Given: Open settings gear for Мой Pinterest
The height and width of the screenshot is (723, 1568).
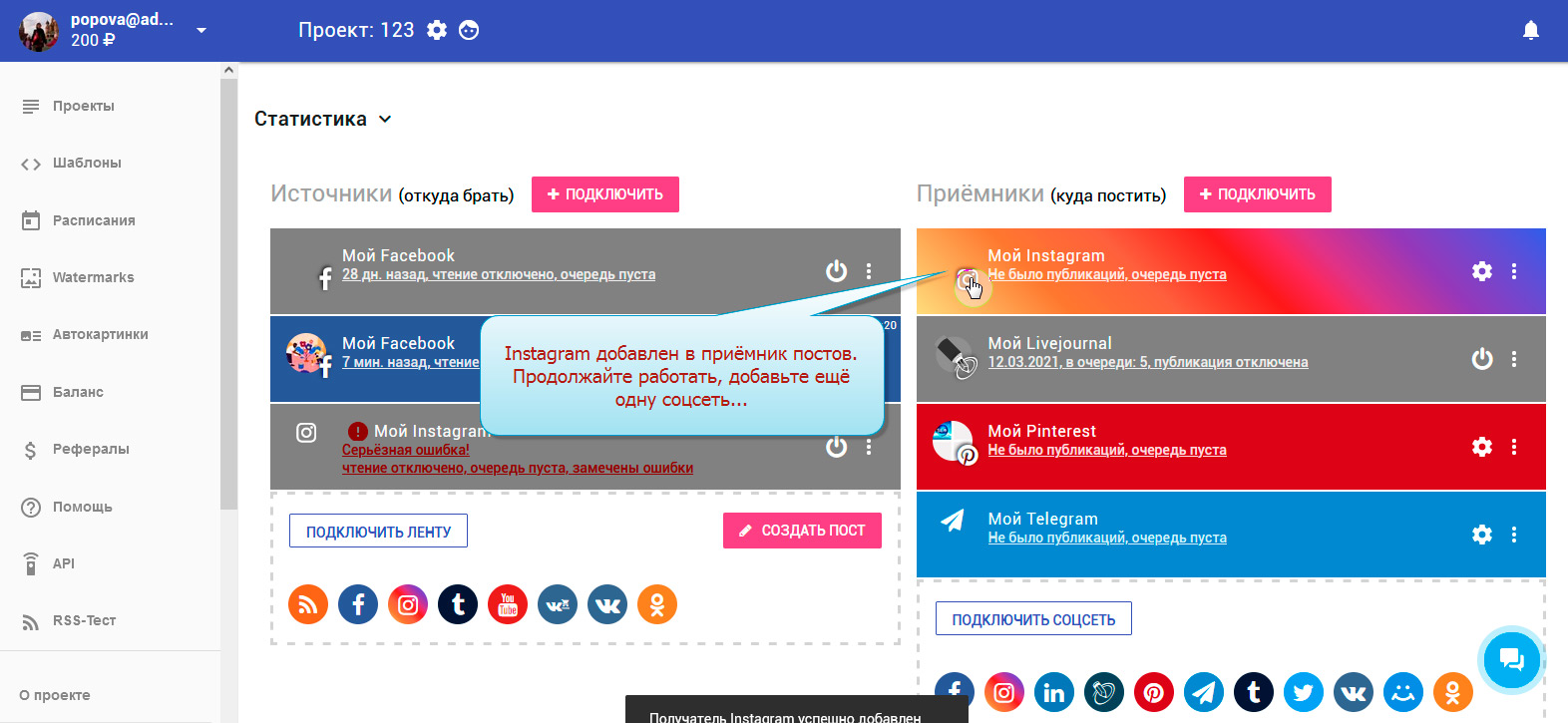Looking at the screenshot, I should click(x=1482, y=447).
